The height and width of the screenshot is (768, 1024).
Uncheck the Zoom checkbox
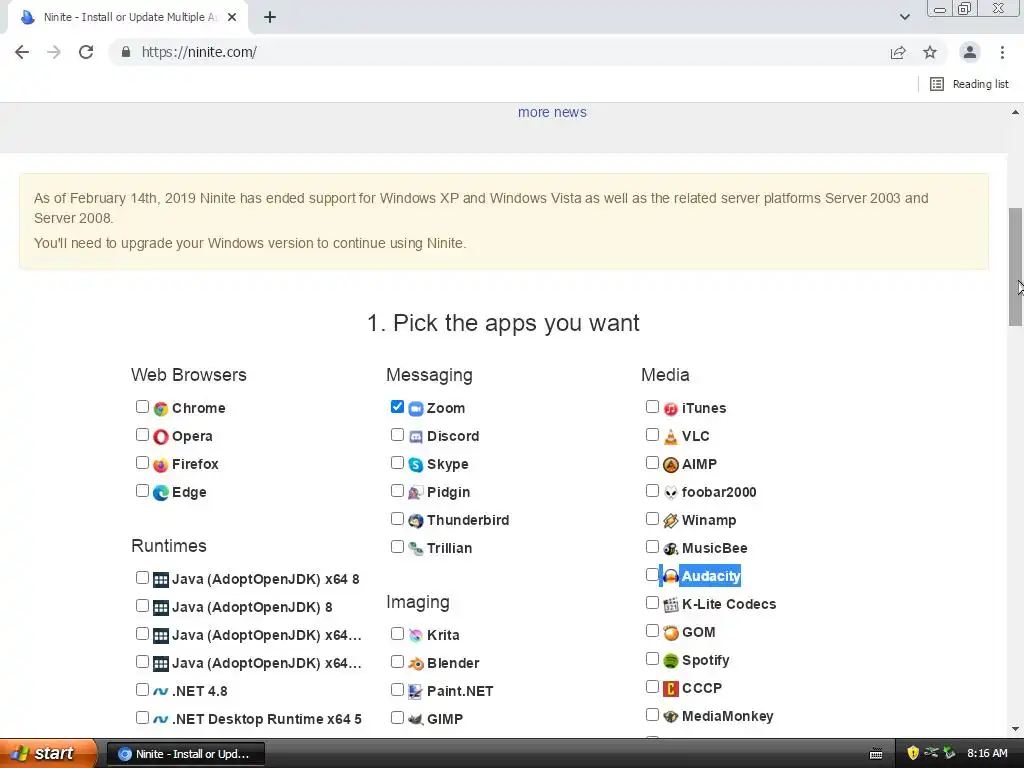coord(397,406)
